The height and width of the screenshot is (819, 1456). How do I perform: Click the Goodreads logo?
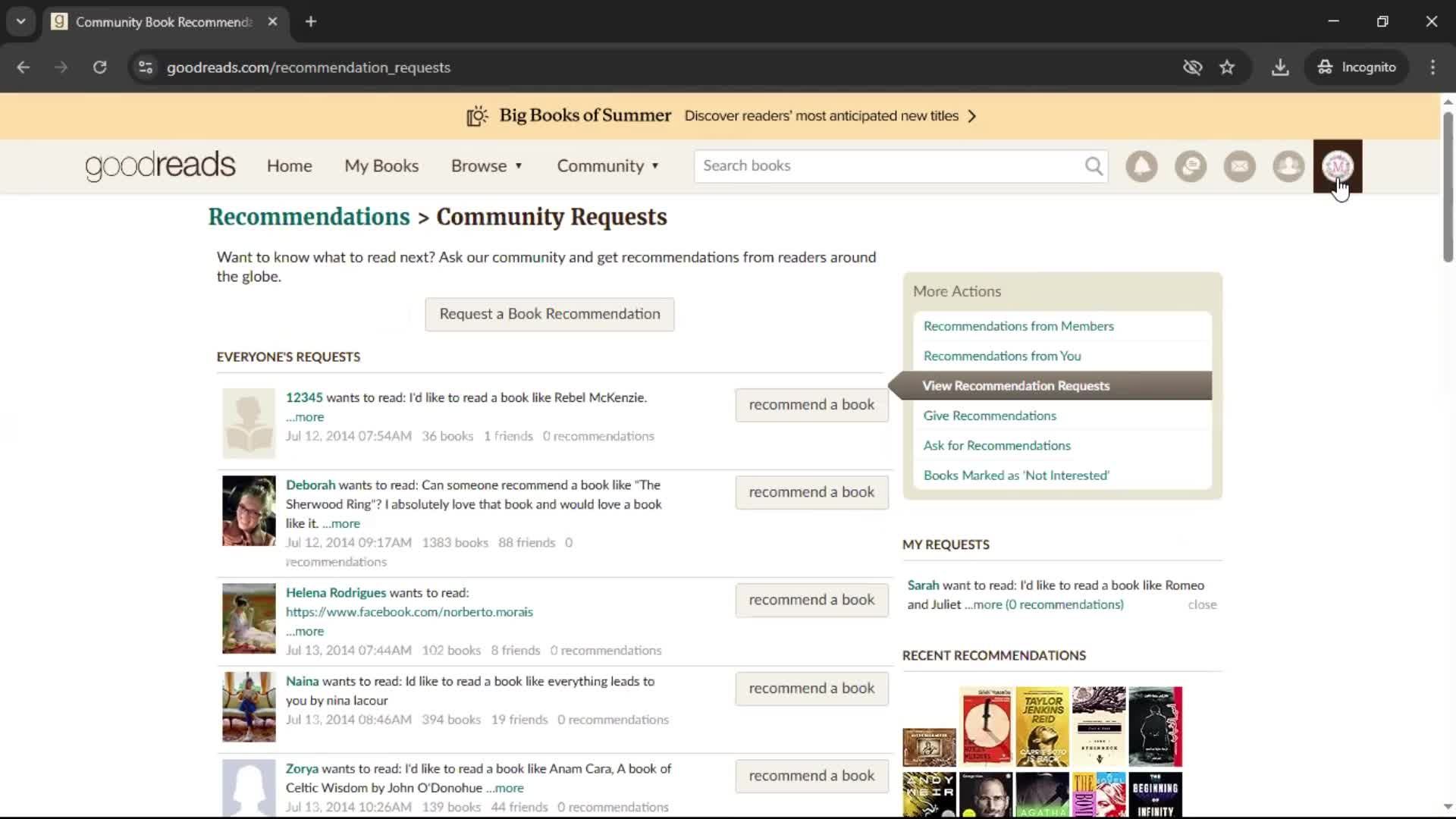coord(160,165)
